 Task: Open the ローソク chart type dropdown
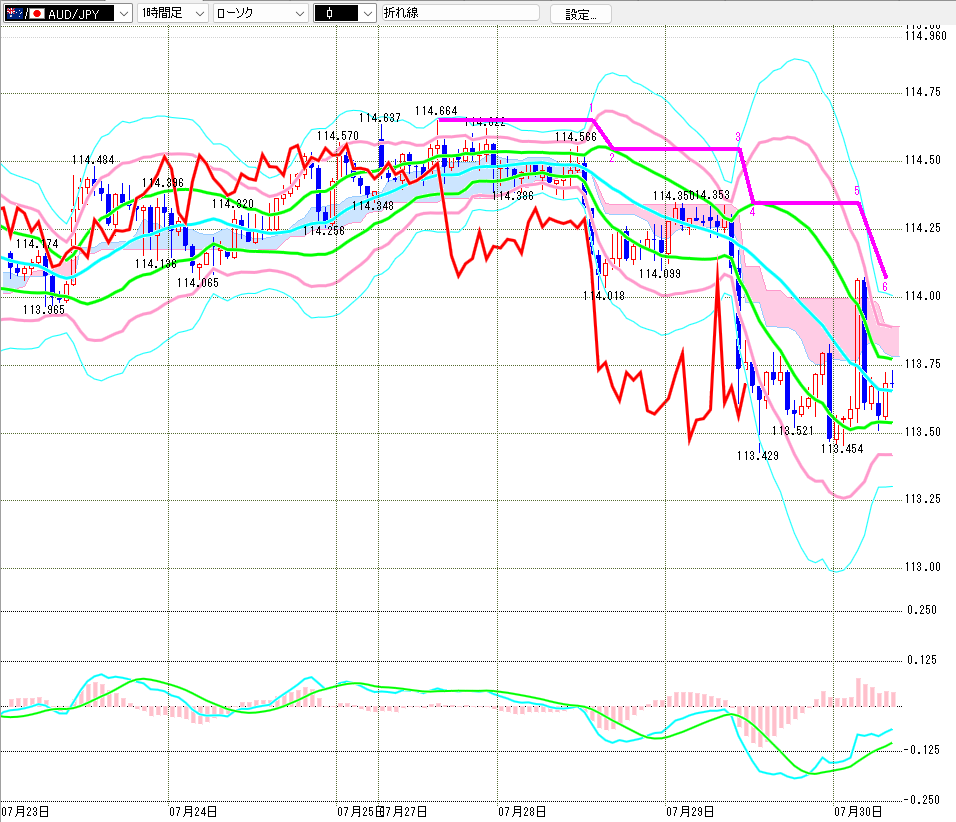click(260, 13)
